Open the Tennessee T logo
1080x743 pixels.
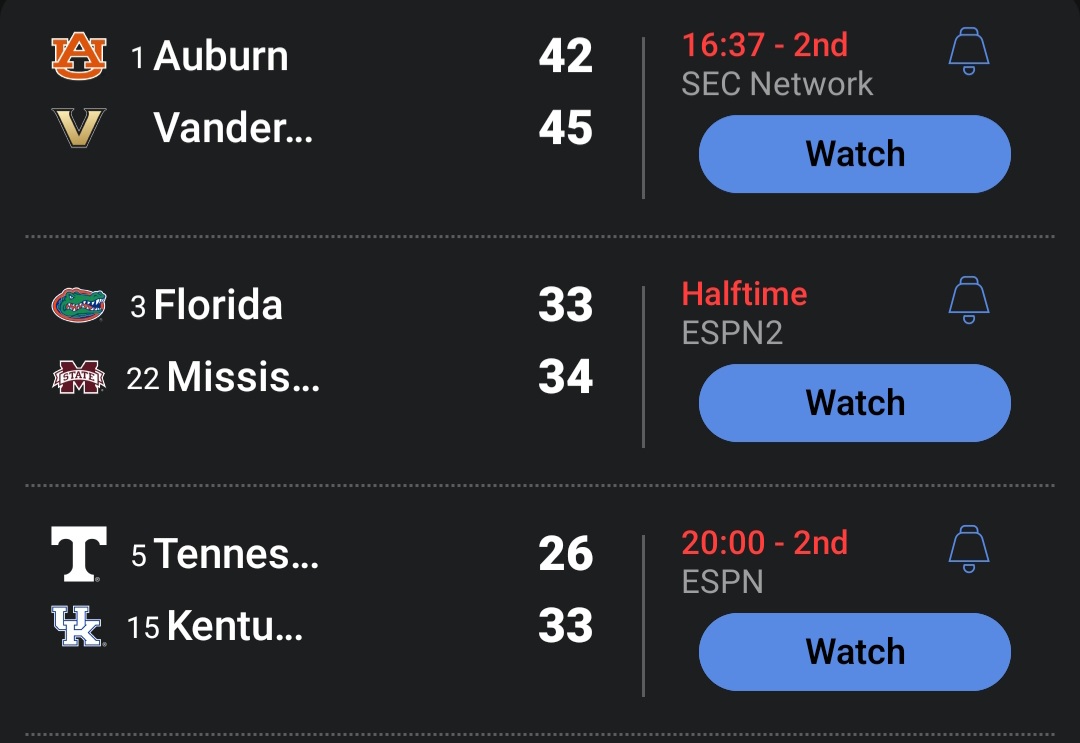coord(79,554)
